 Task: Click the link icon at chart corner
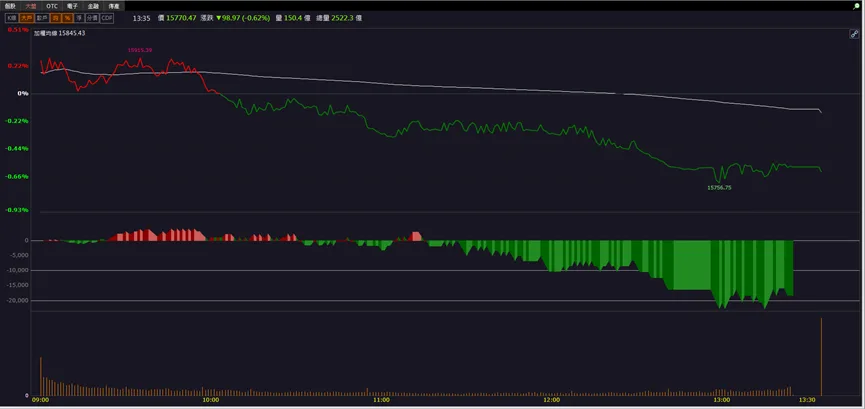pos(854,34)
